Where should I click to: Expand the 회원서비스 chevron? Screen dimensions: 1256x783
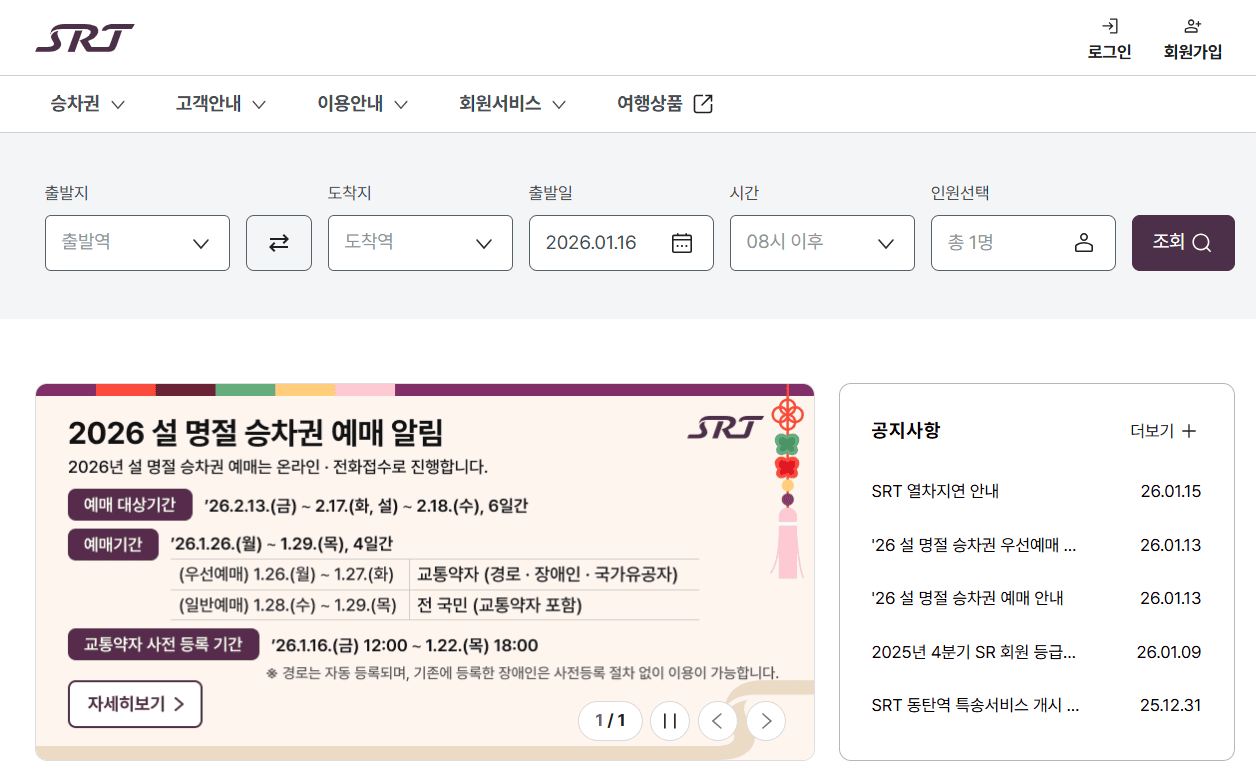pos(559,104)
